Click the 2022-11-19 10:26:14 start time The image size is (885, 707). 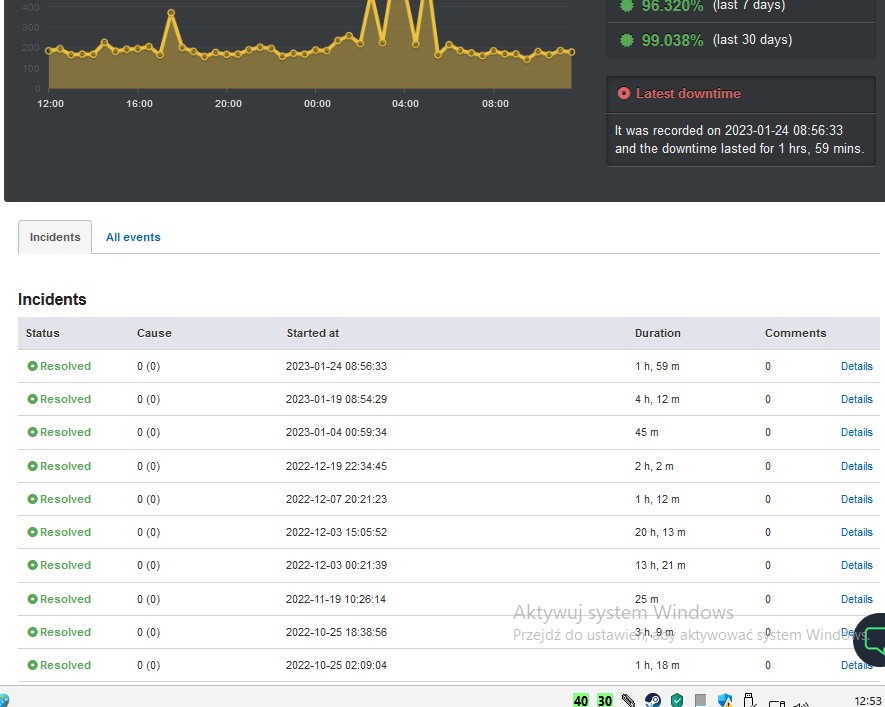pyautogui.click(x=336, y=599)
